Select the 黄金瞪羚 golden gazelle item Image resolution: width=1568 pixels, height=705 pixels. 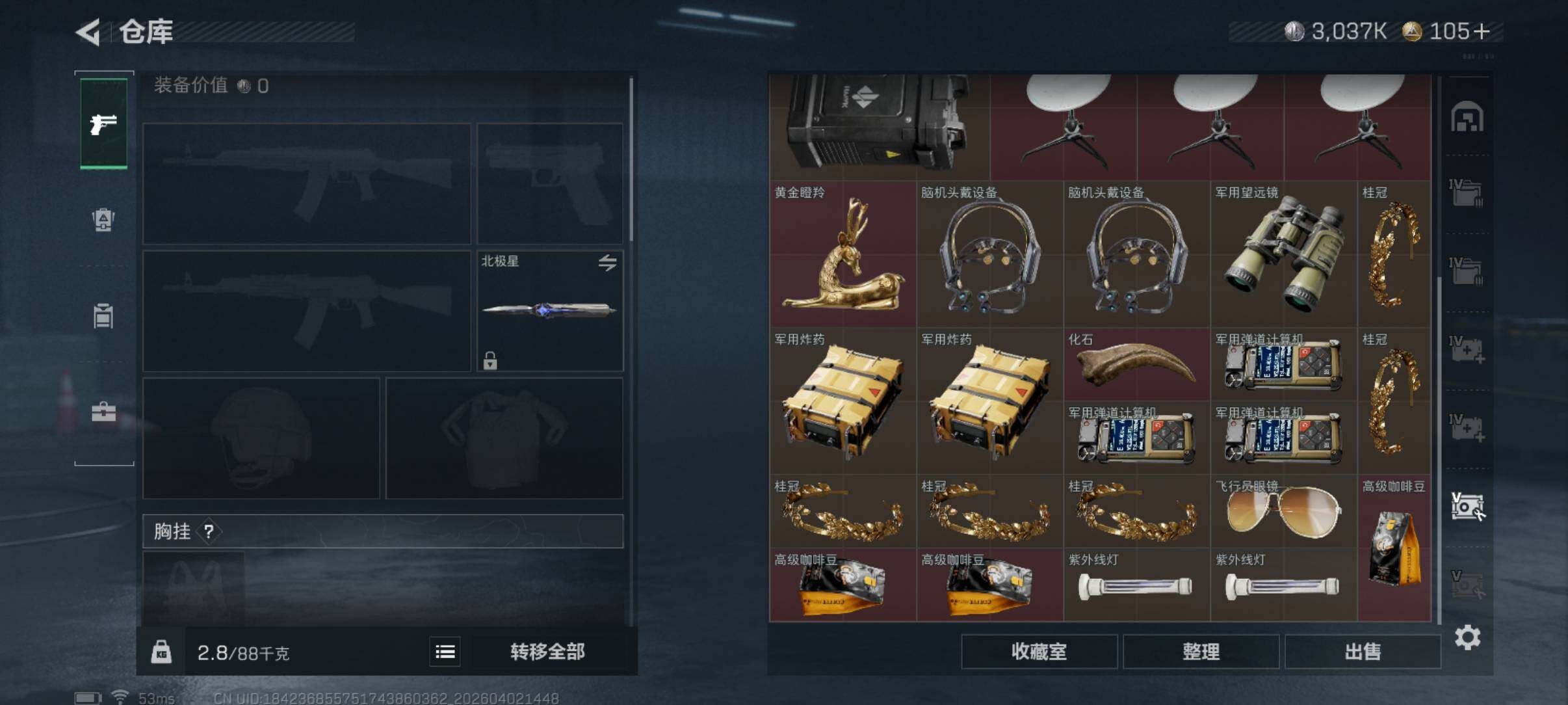coord(843,254)
